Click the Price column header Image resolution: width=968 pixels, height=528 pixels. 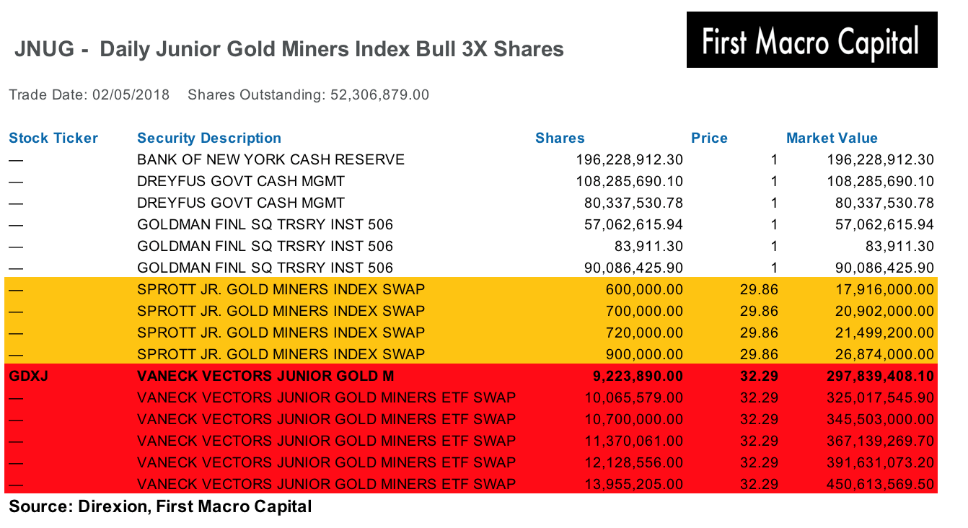(x=709, y=138)
